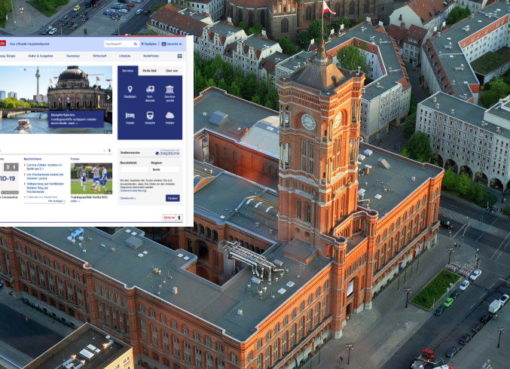Open the navigation item right of Lifestyle

tap(151, 56)
